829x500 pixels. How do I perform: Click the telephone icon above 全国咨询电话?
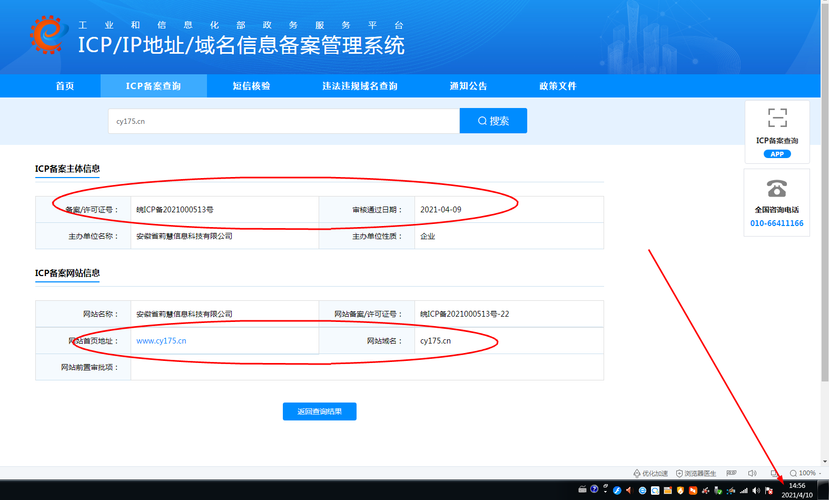pos(777,188)
